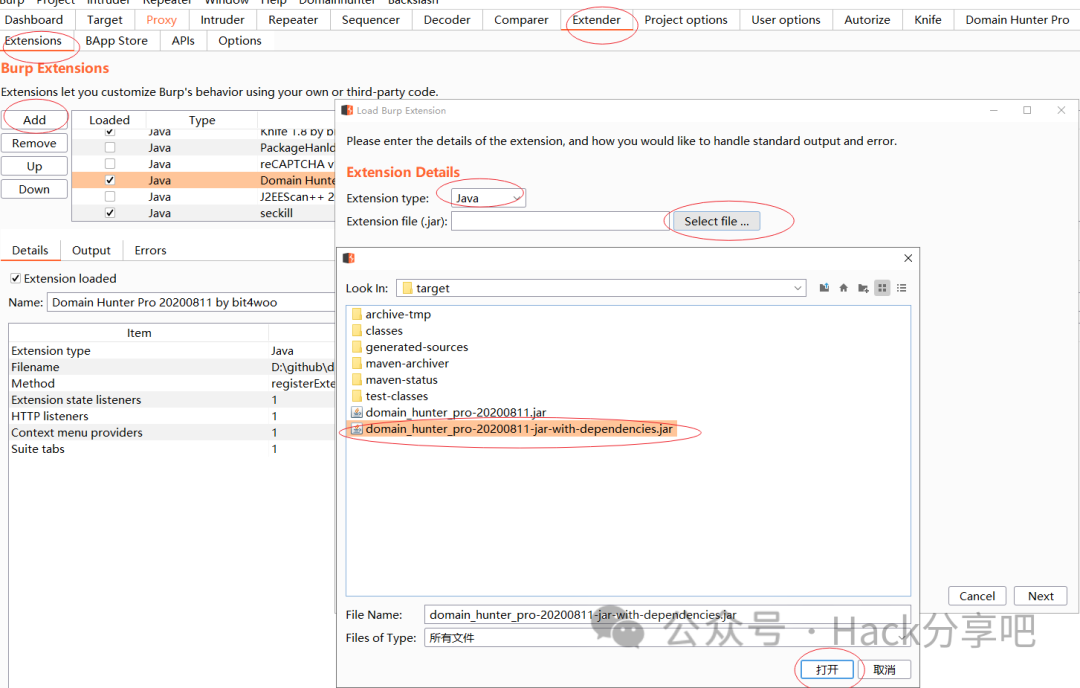Click the File Name input field
The height and width of the screenshot is (688, 1080).
pyautogui.click(x=667, y=614)
